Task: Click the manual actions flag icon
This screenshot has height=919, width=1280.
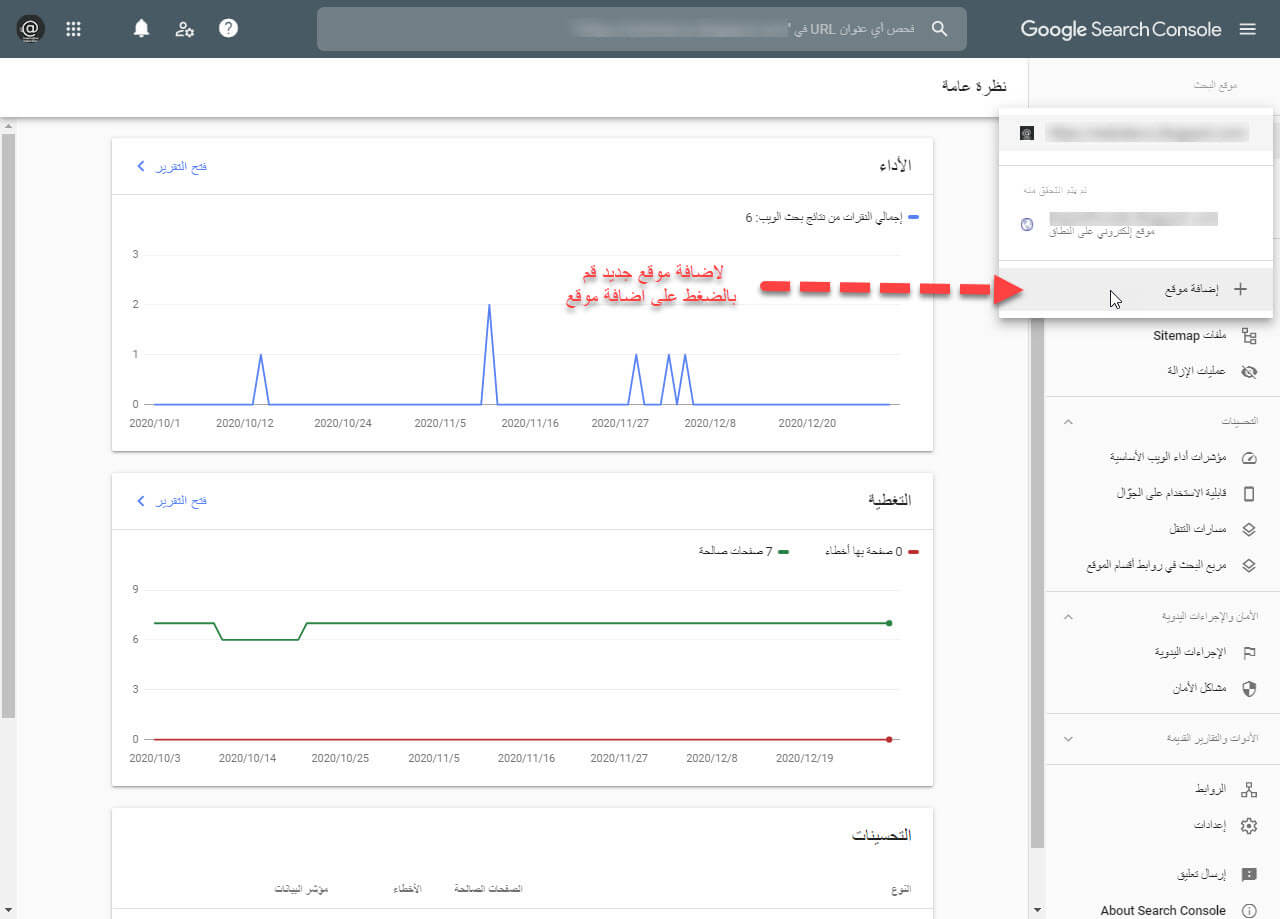Action: tap(1248, 652)
